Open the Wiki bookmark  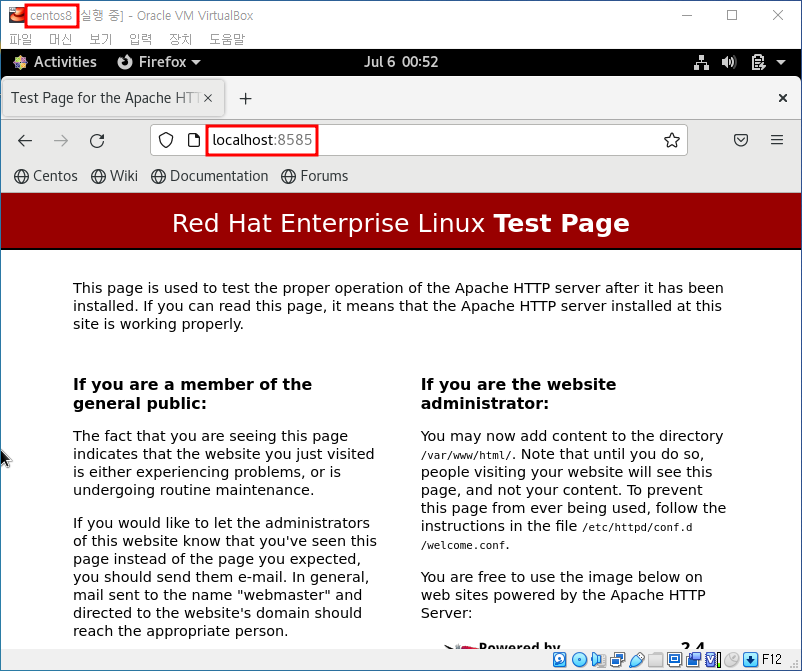[x=114, y=176]
